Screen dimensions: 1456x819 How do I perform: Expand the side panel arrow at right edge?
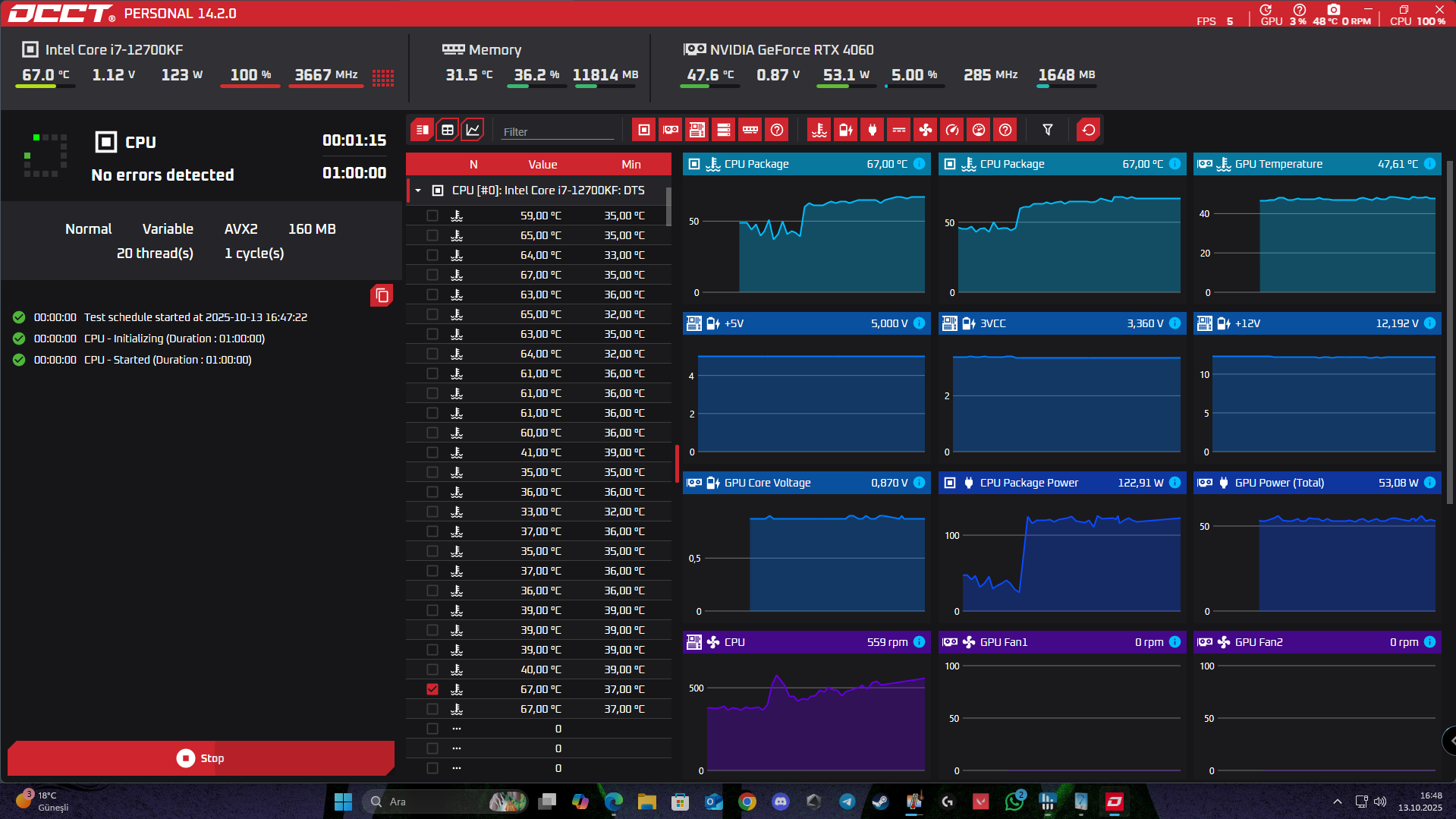(x=1450, y=741)
